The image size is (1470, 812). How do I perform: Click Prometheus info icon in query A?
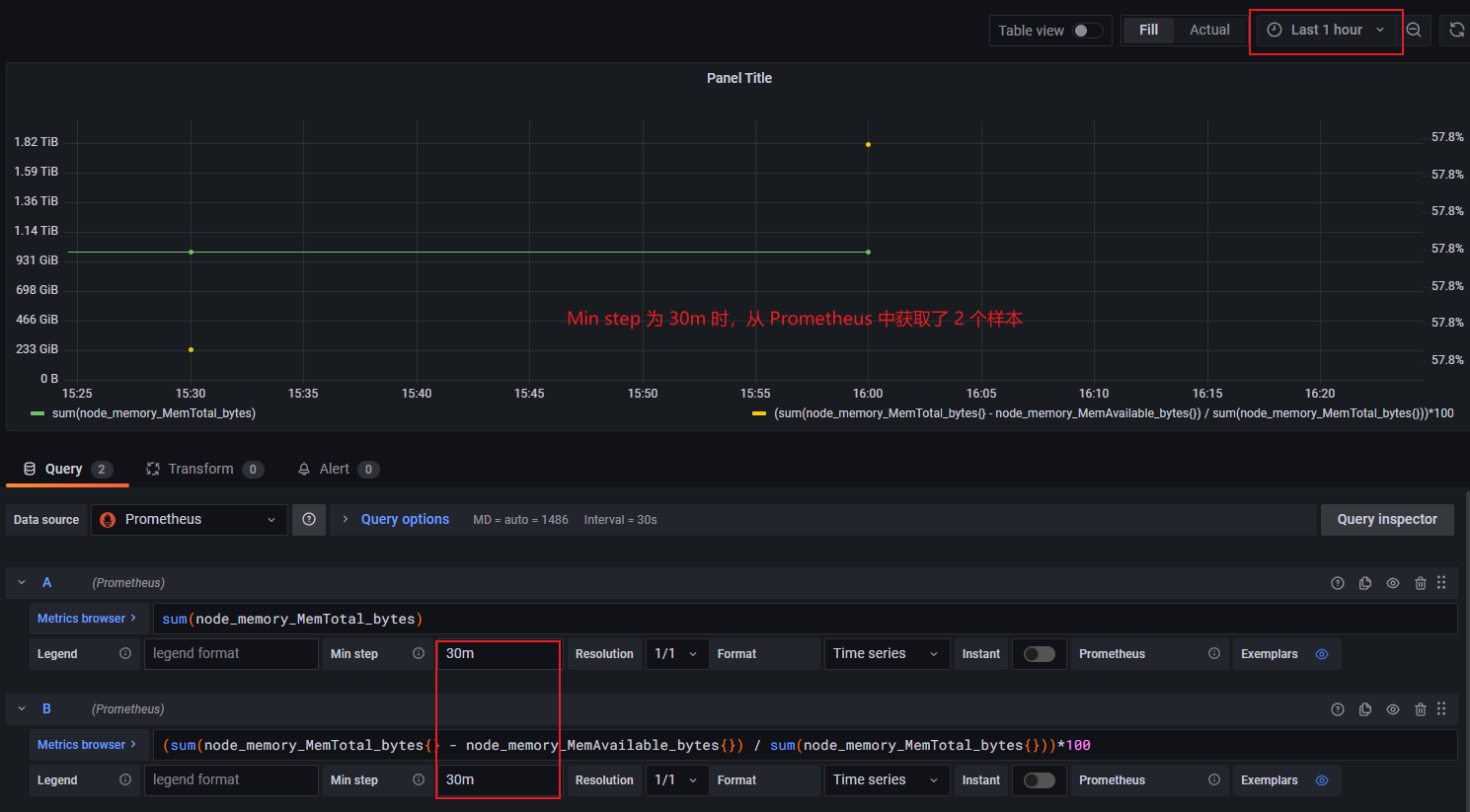coord(1214,653)
